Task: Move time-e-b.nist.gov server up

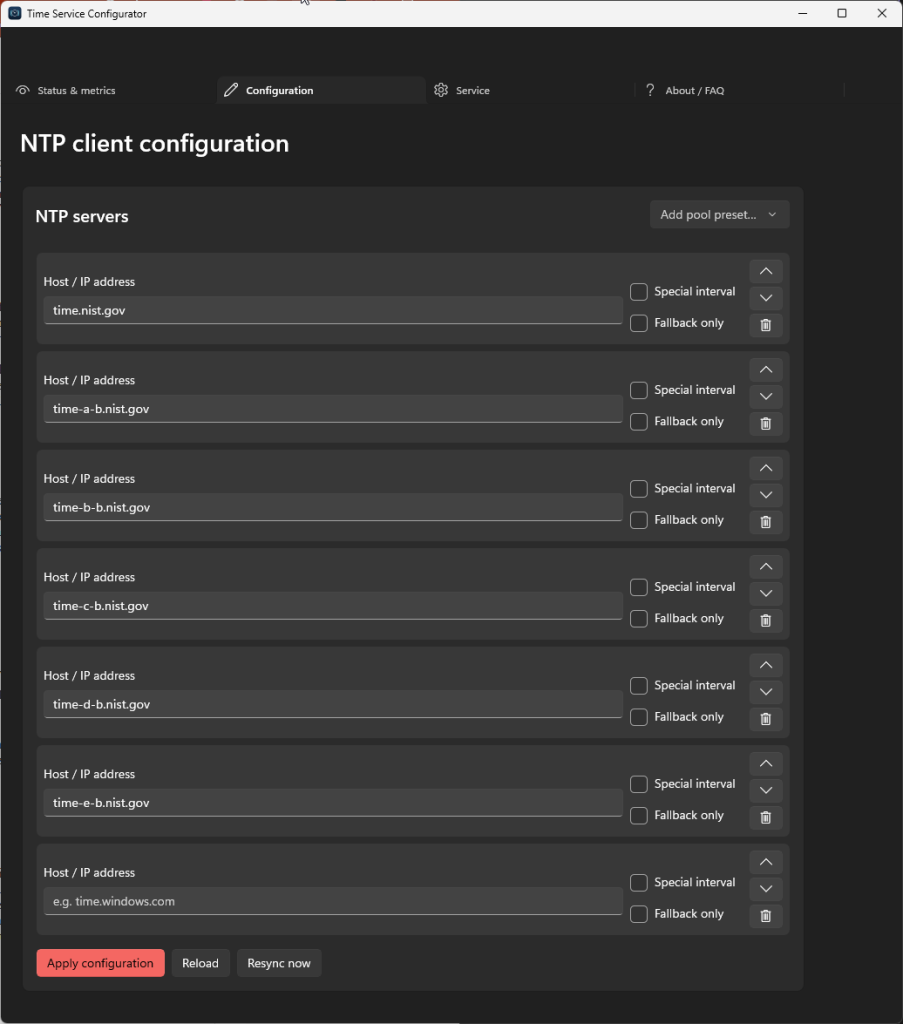Action: pyautogui.click(x=766, y=764)
